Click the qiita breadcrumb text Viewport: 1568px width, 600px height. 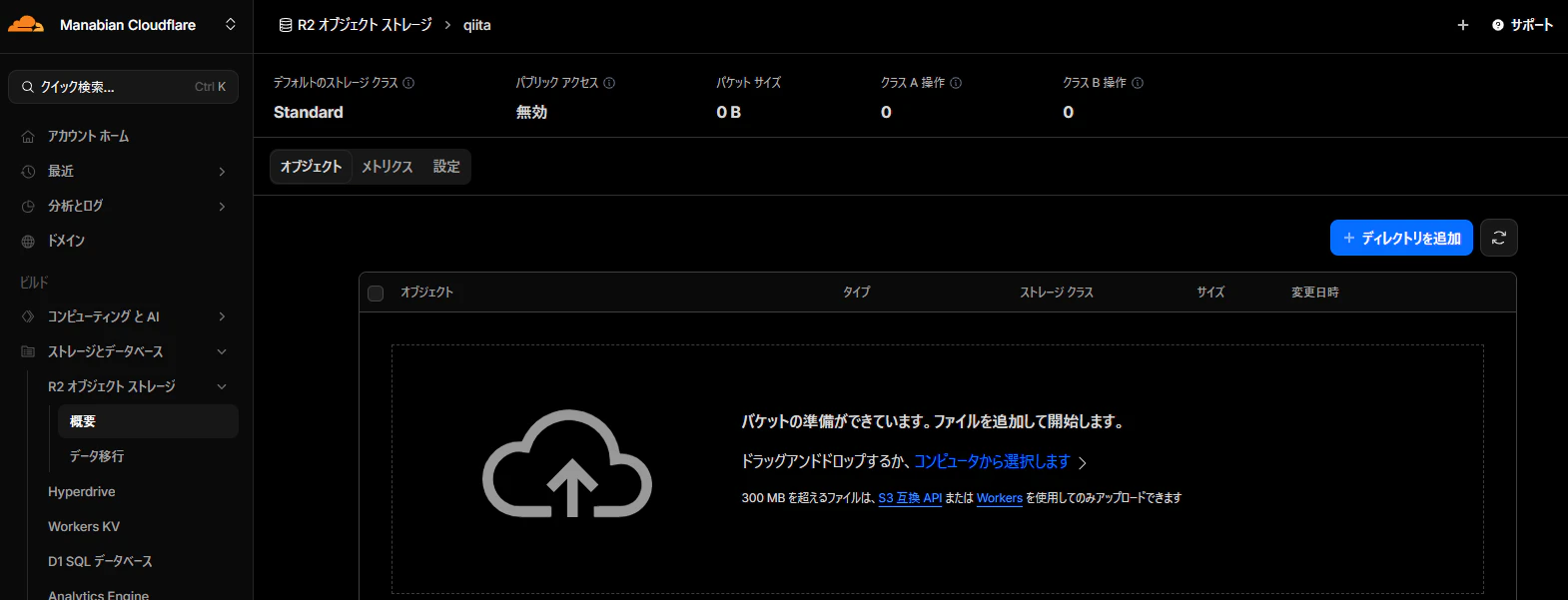point(477,25)
